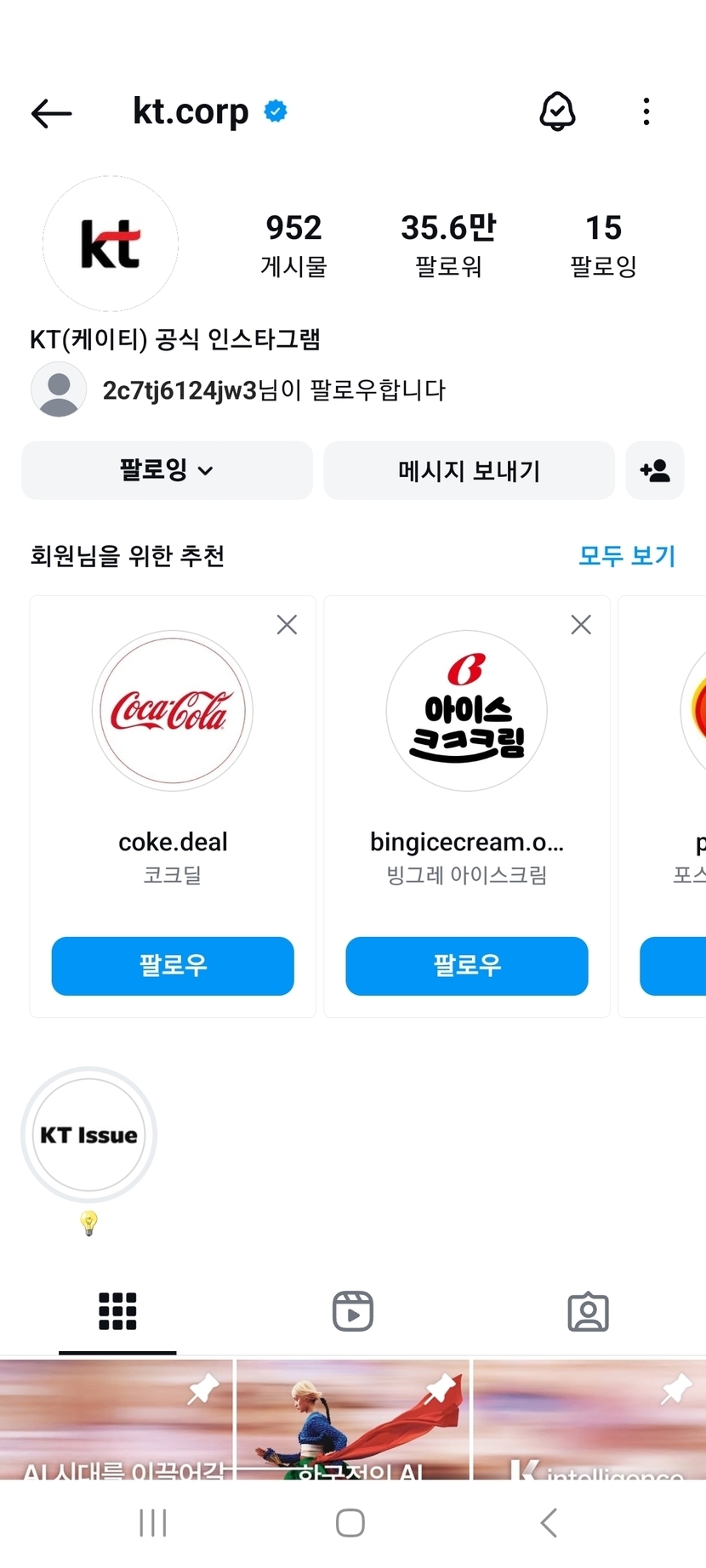
Task: Open the KT Issue story highlight
Action: tap(89, 1135)
